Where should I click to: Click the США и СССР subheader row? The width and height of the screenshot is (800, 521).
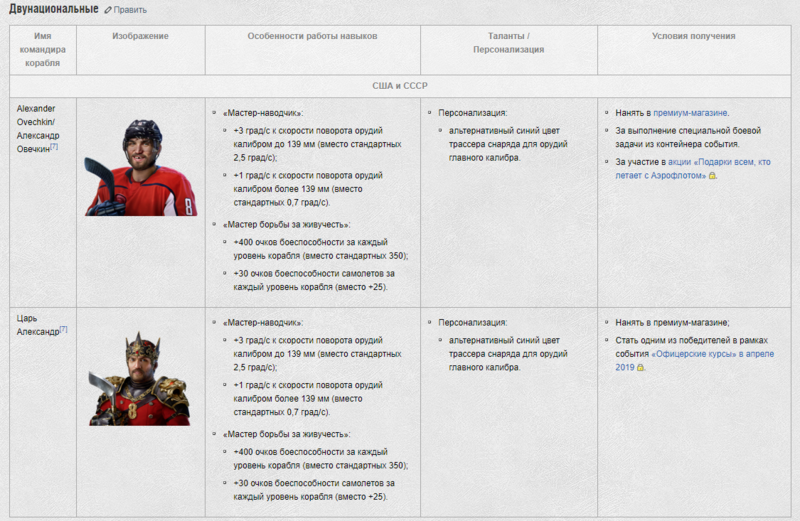click(x=400, y=86)
